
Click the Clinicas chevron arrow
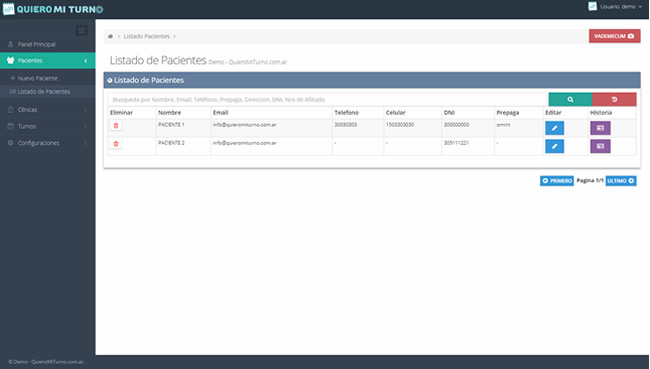pos(85,110)
